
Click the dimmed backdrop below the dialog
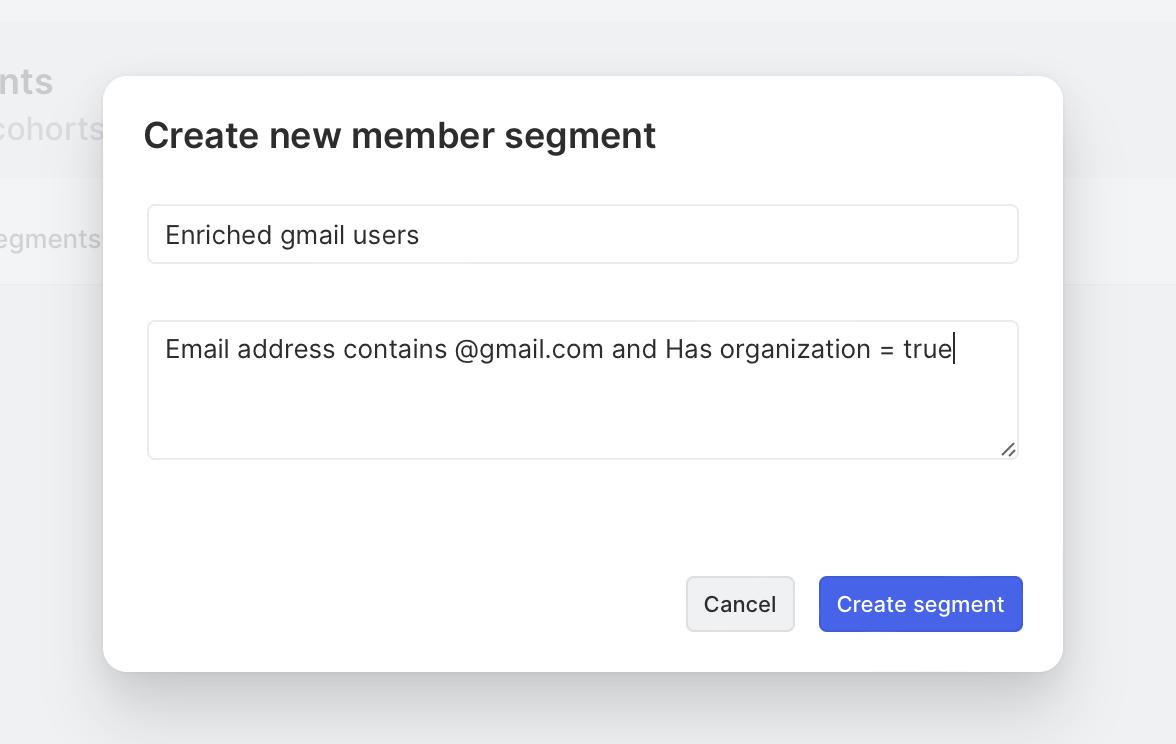tap(588, 710)
